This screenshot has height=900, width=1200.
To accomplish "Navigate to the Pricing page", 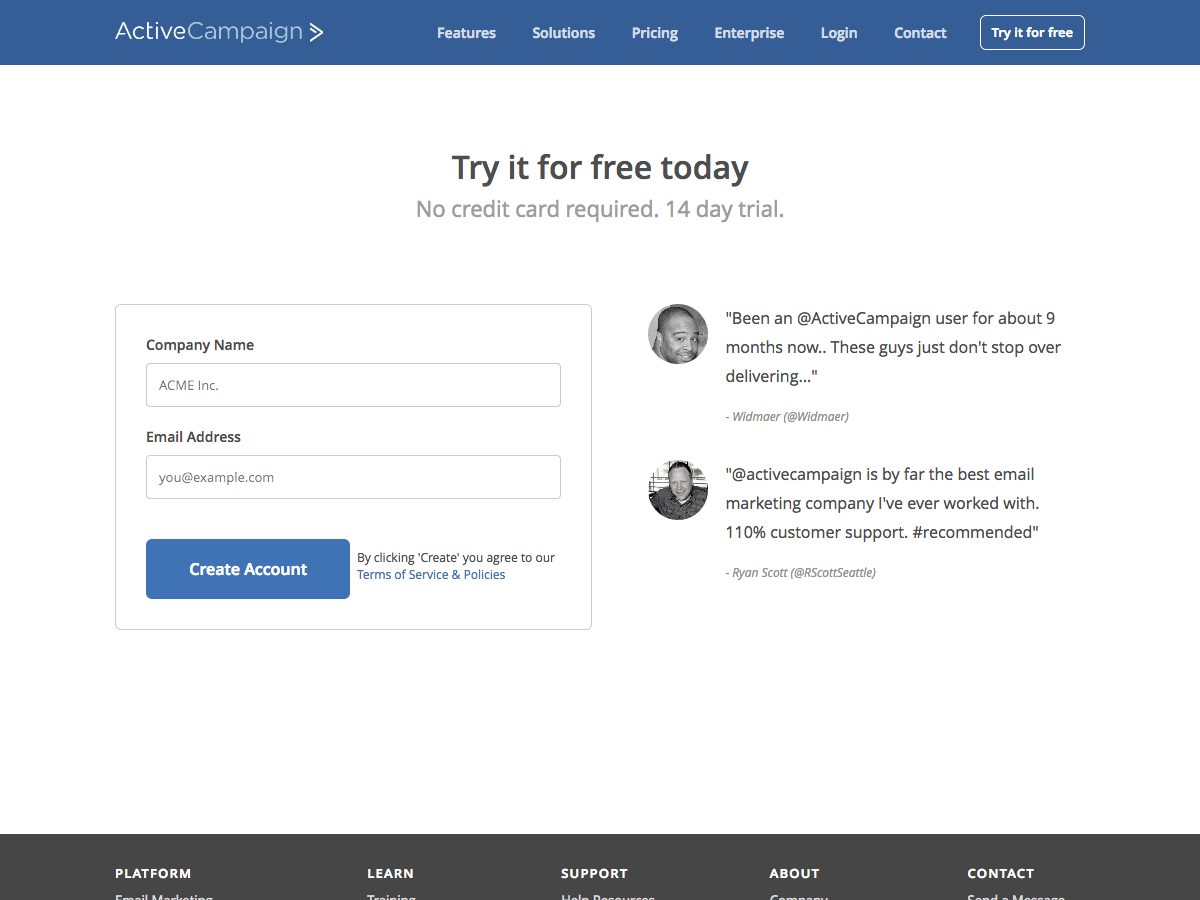I will tap(654, 32).
